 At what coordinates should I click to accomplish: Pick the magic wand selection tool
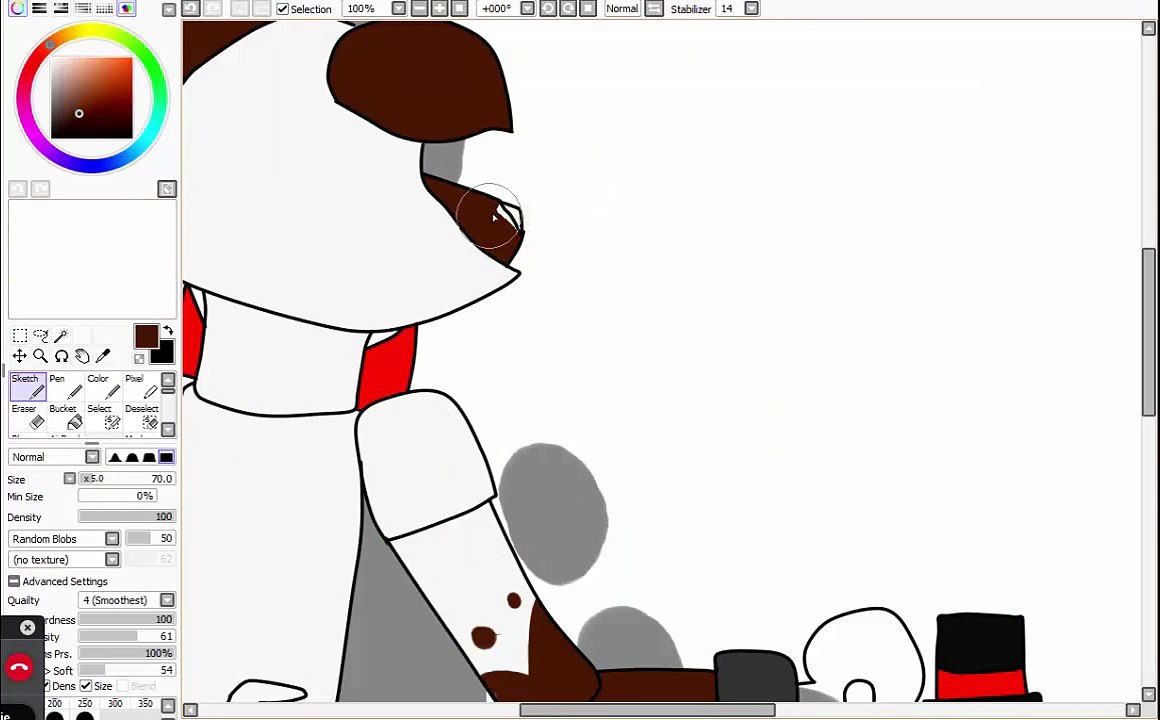click(x=61, y=335)
